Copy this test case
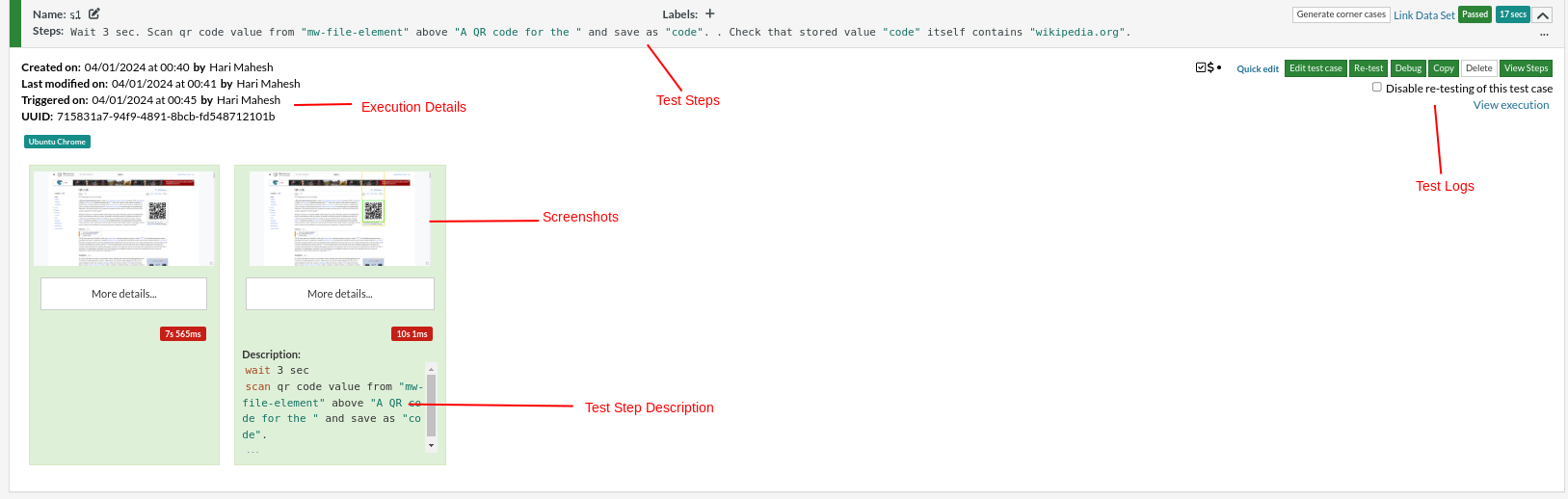This screenshot has width=1568, height=499. click(x=1443, y=68)
